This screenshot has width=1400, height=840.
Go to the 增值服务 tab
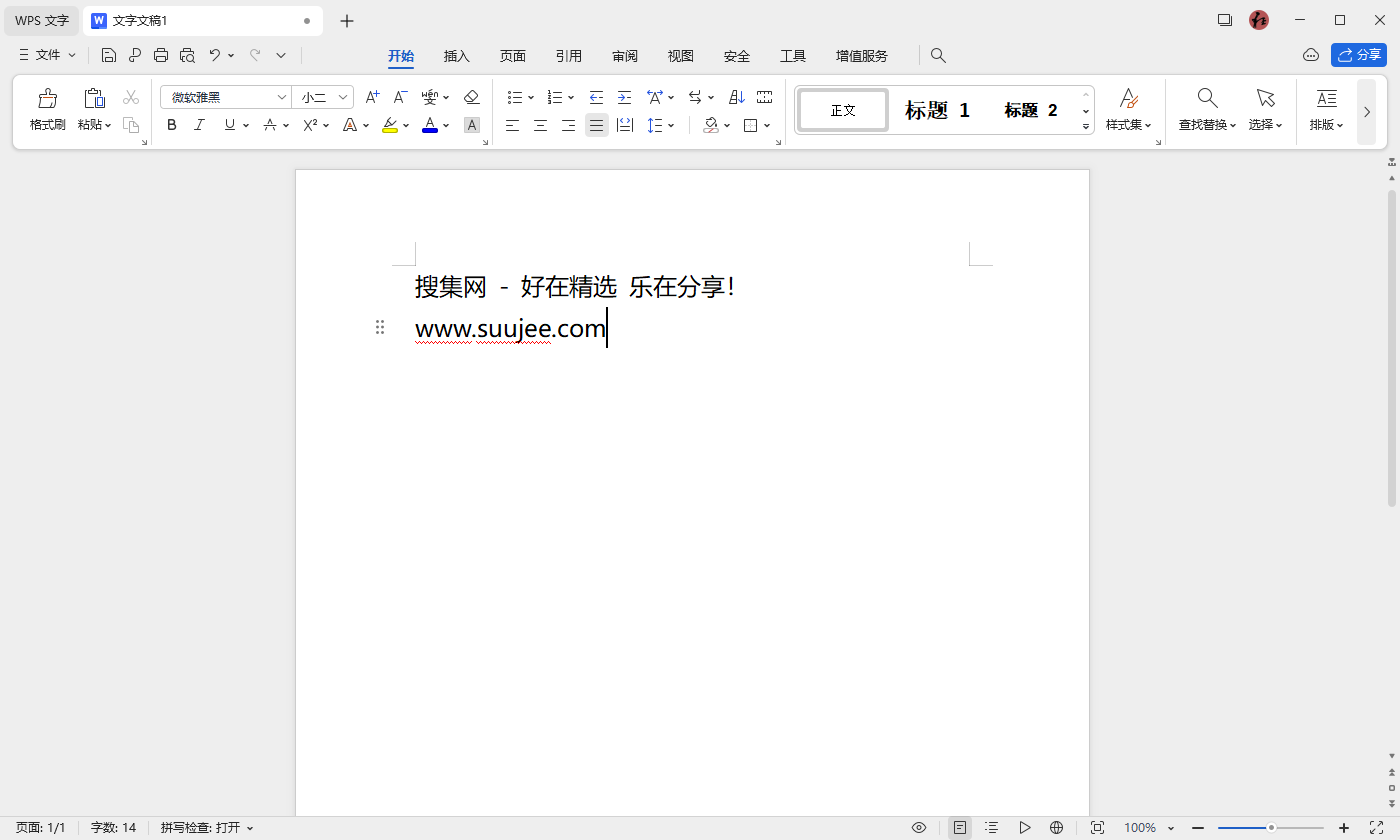(x=862, y=56)
